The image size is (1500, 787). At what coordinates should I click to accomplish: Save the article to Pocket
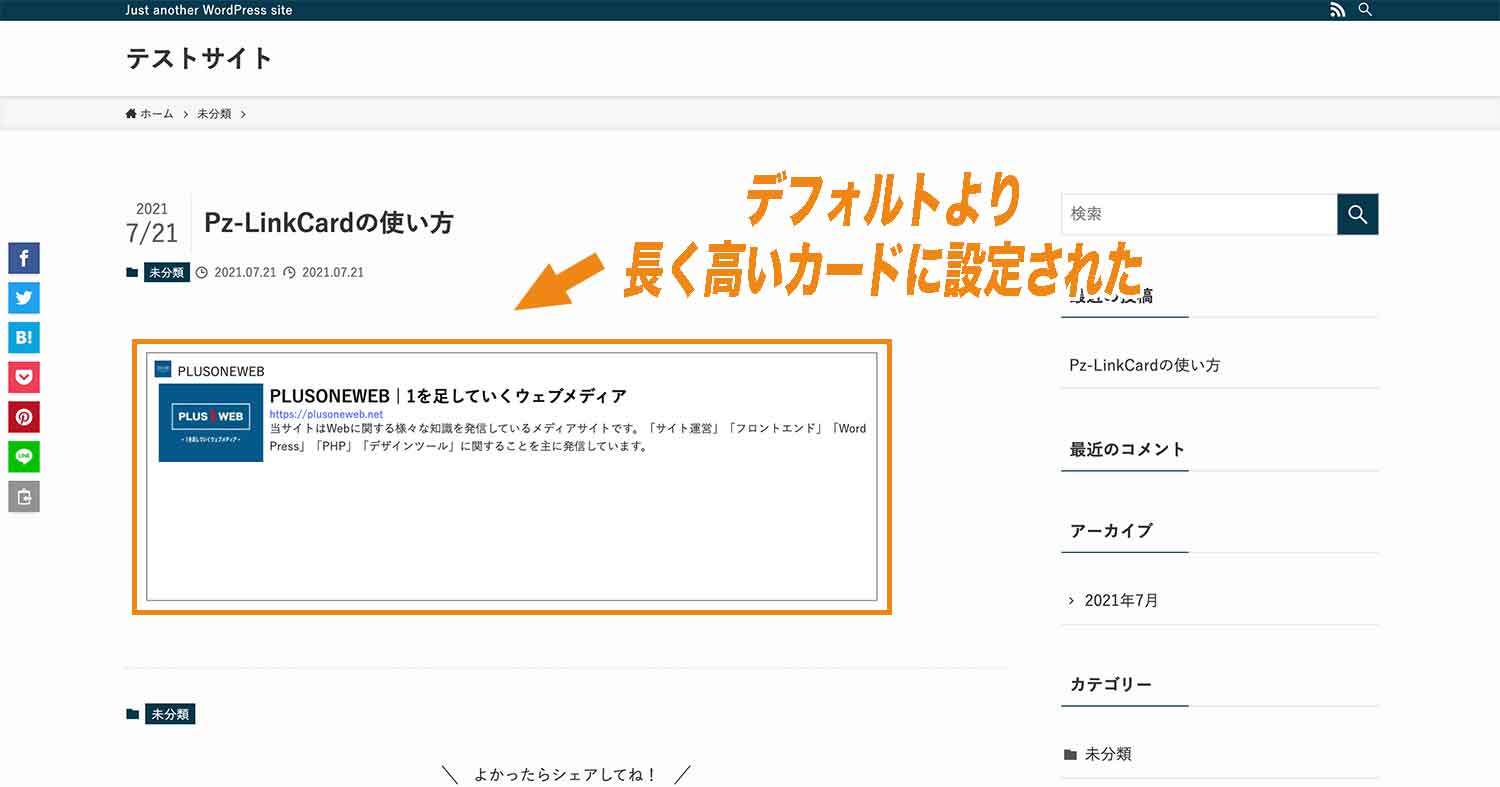coord(23,377)
